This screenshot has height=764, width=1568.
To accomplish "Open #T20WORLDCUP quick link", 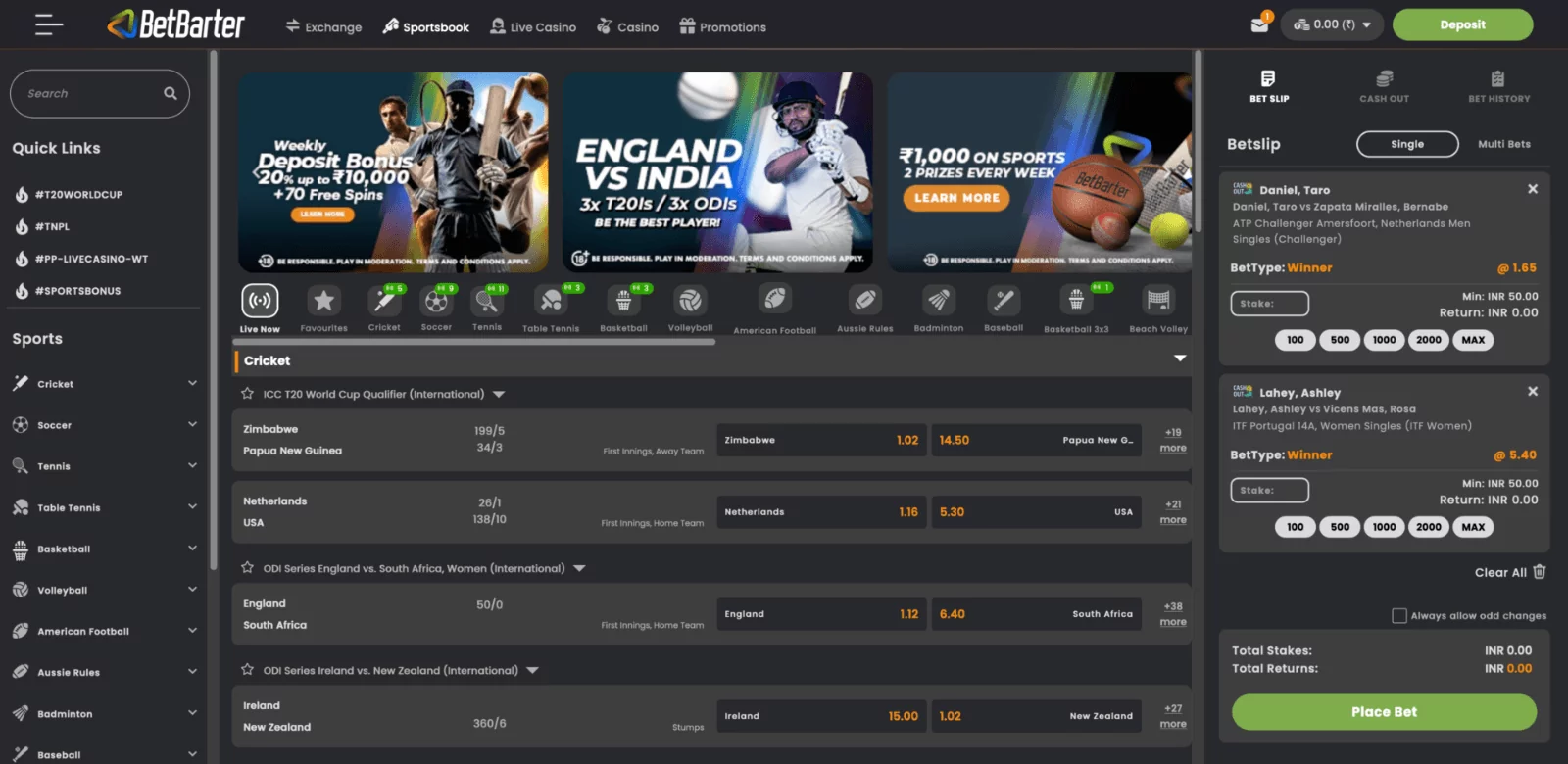I will point(78,195).
